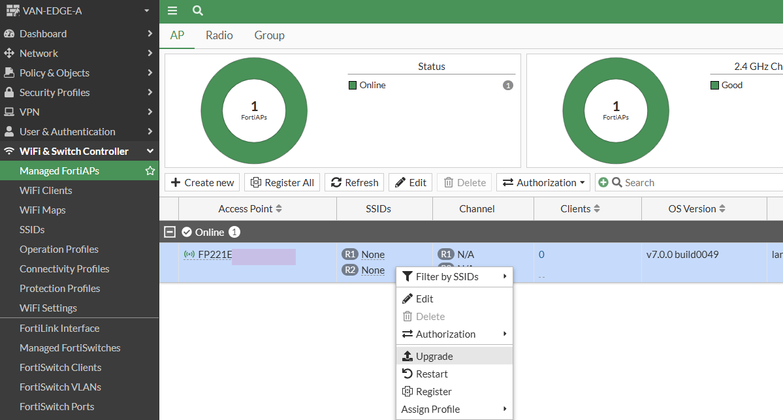Click the Online checkmark status icon
Viewport: 783px width, 420px height.
187,232
